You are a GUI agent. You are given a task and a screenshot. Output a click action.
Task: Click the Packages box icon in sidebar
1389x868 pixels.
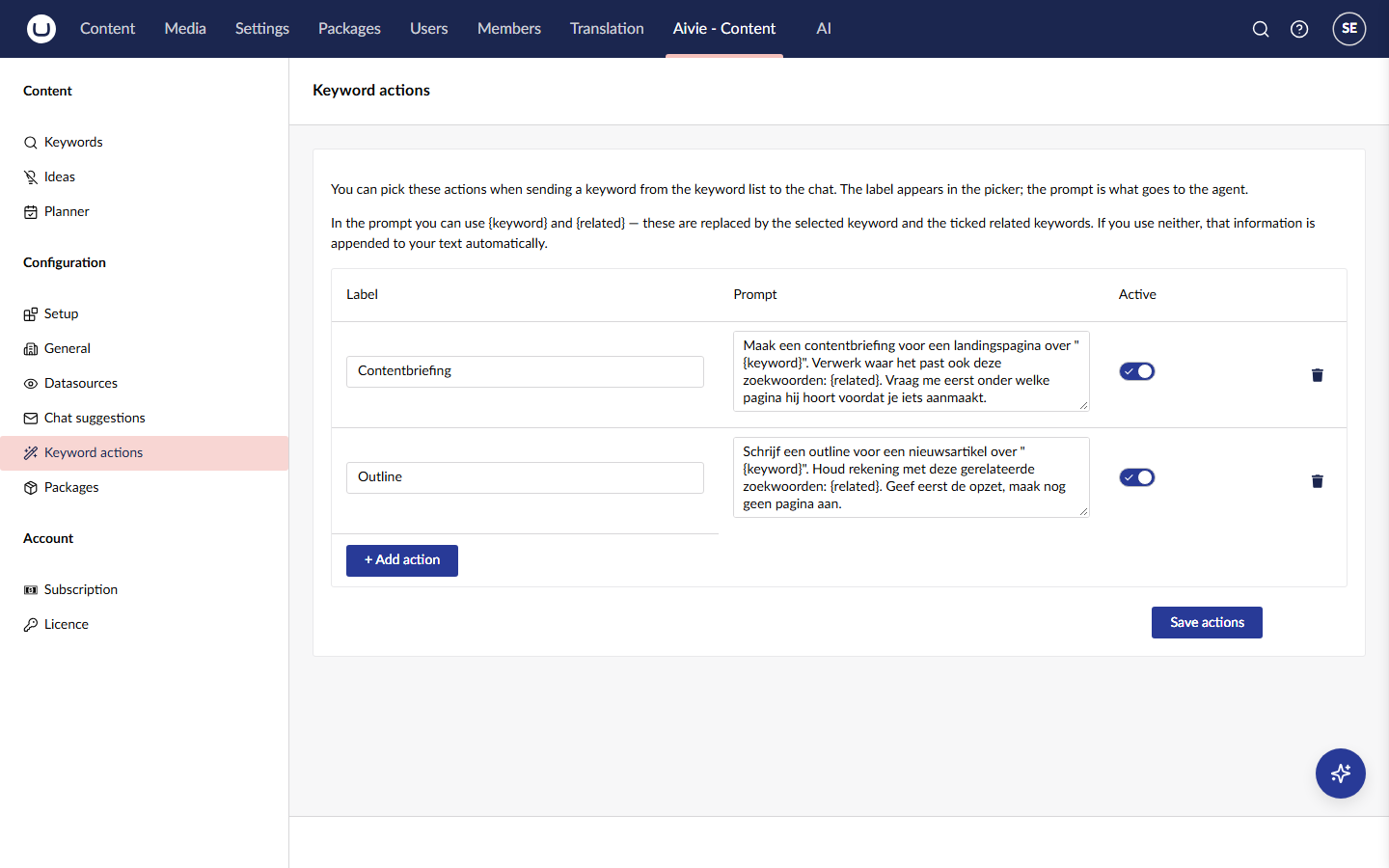coord(31,488)
